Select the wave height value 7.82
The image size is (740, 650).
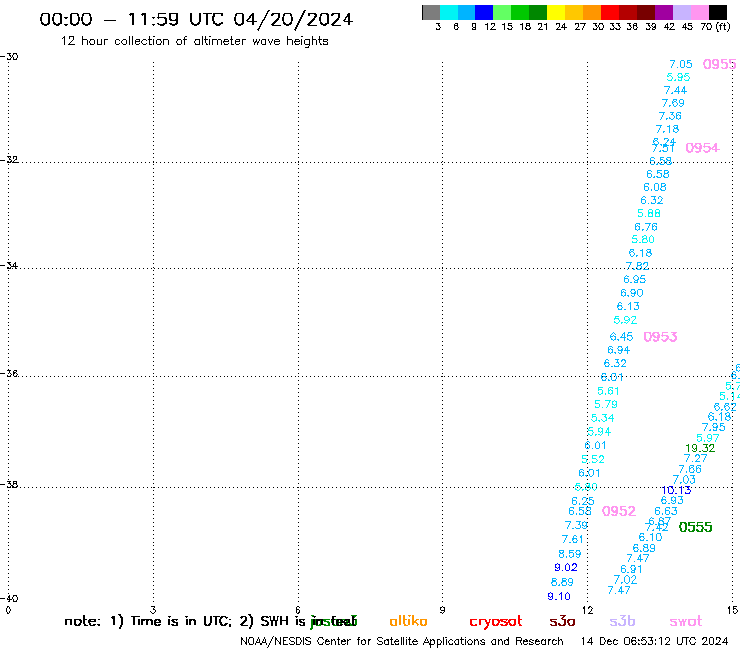tap(637, 266)
